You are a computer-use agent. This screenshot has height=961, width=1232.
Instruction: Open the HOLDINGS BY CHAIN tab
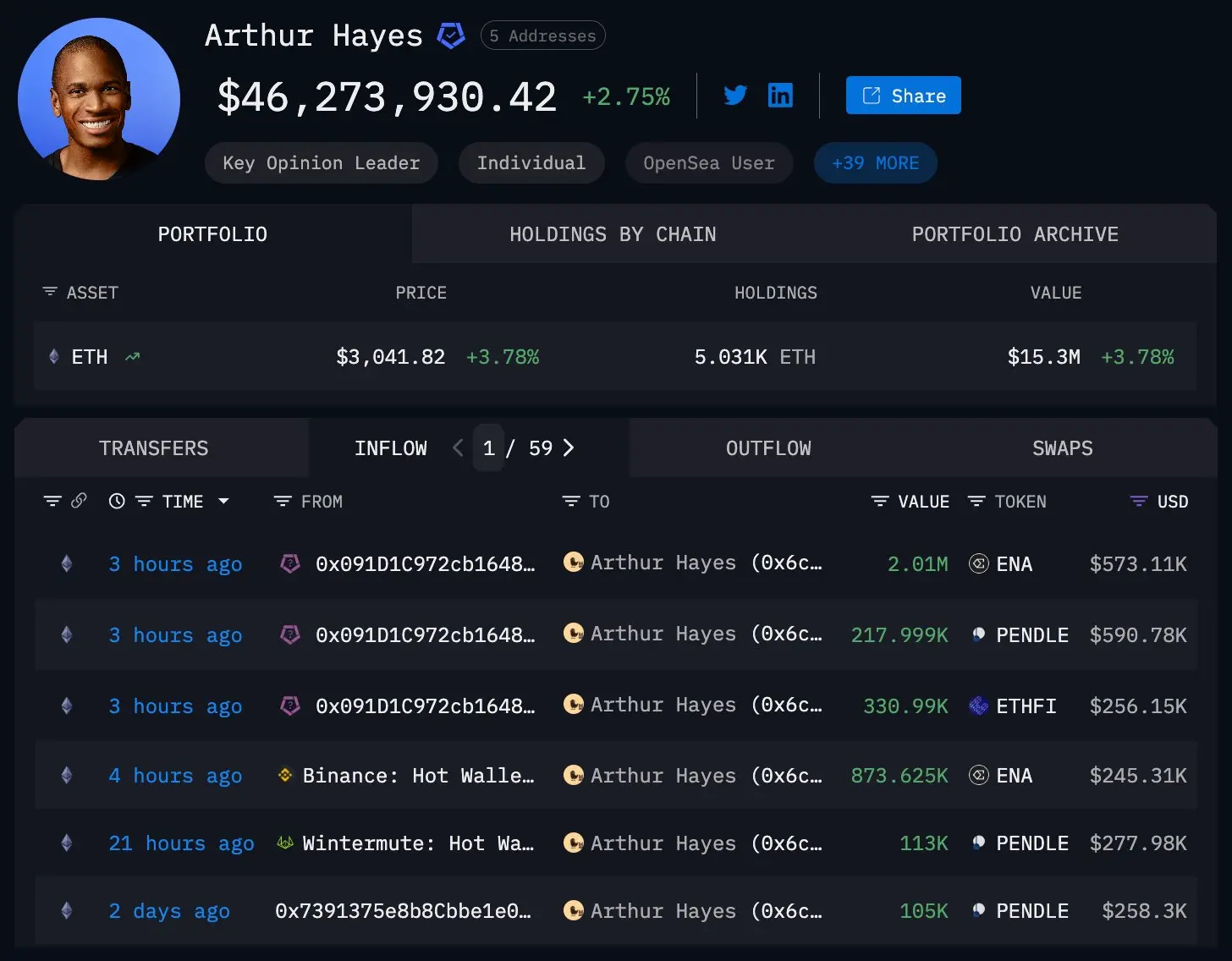click(613, 234)
